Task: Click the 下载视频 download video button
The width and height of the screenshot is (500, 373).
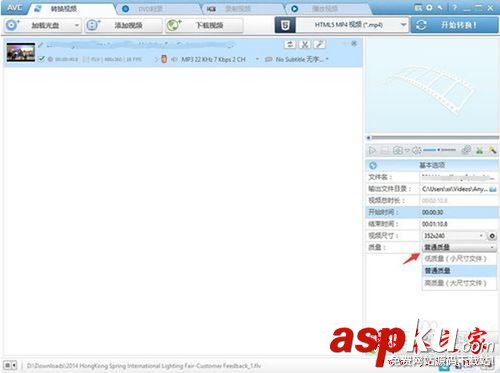Action: pyautogui.click(x=204, y=25)
